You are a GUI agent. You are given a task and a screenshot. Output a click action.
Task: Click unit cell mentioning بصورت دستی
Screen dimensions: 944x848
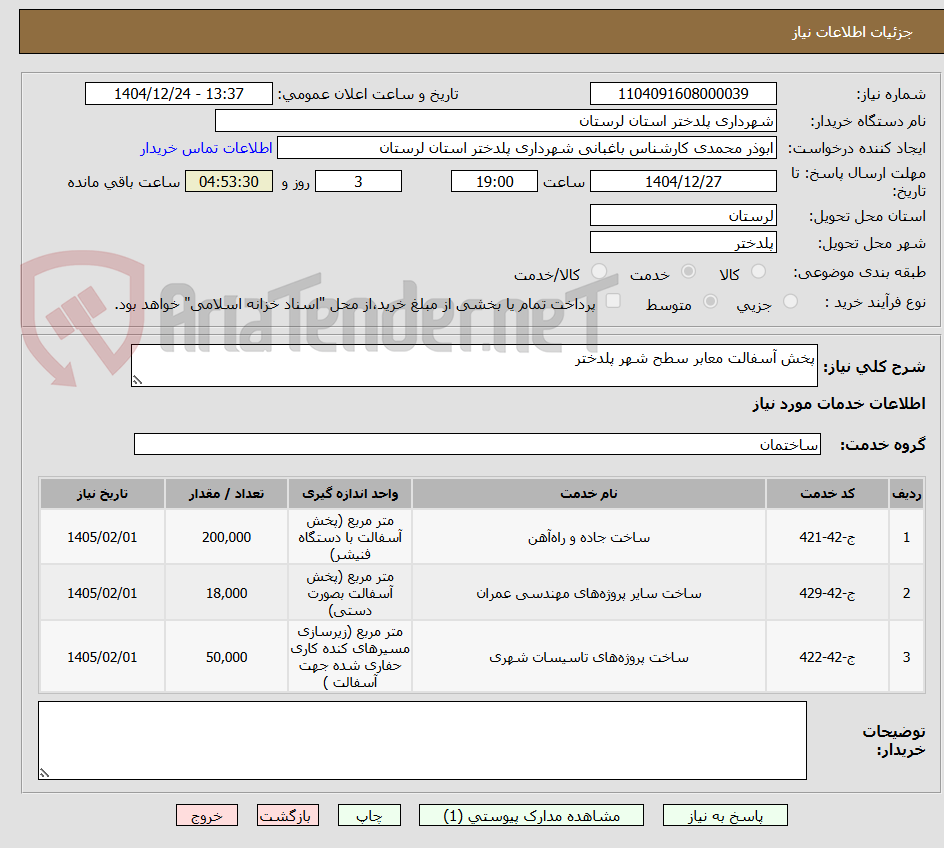coord(350,593)
